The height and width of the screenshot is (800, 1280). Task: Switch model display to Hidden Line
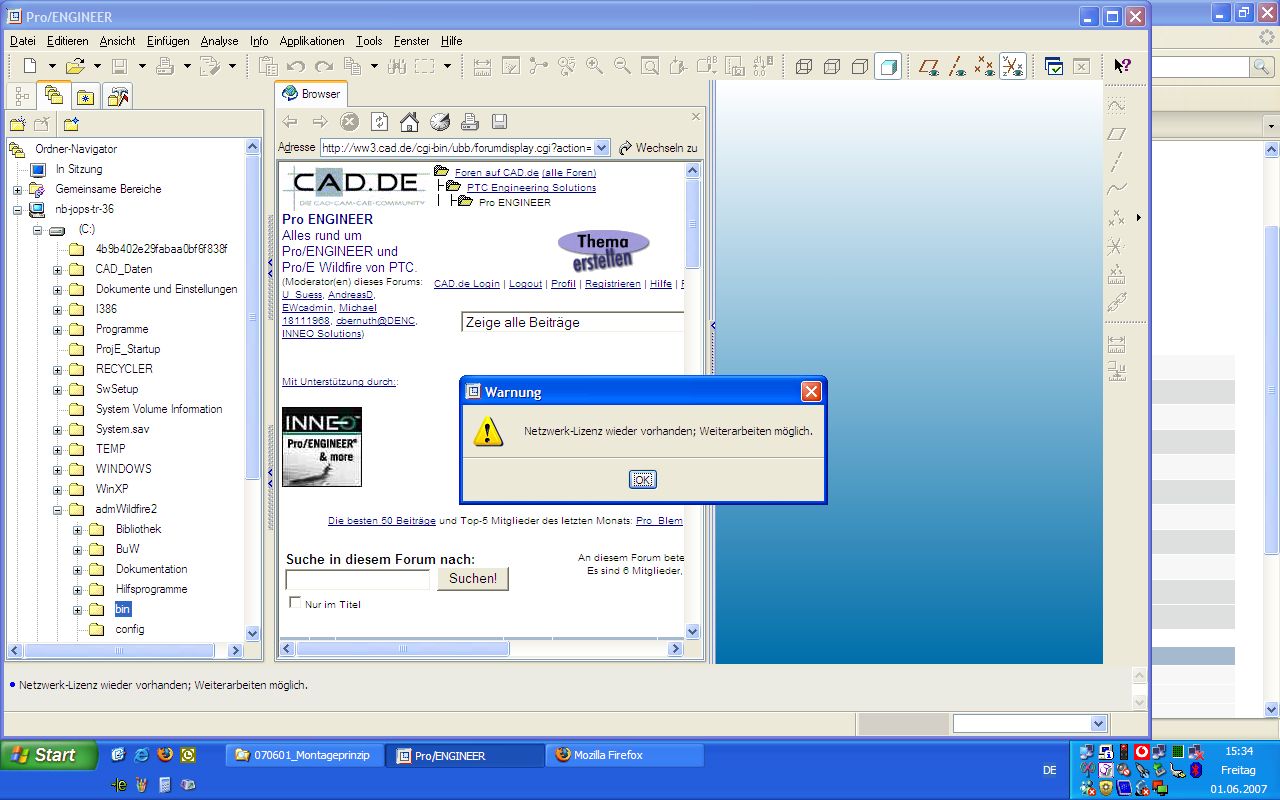[x=831, y=66]
